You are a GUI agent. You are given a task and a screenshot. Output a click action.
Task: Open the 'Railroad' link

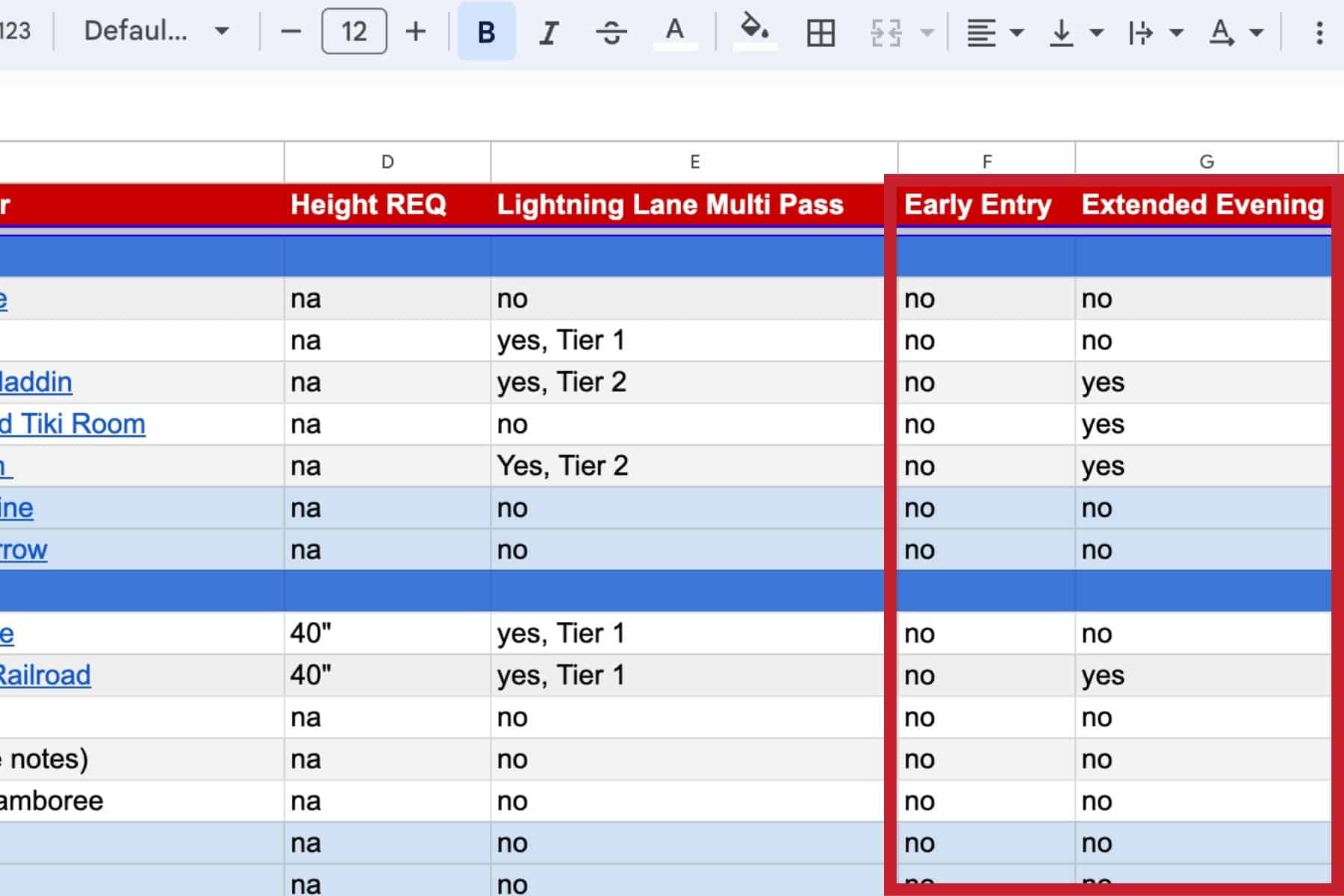[45, 675]
